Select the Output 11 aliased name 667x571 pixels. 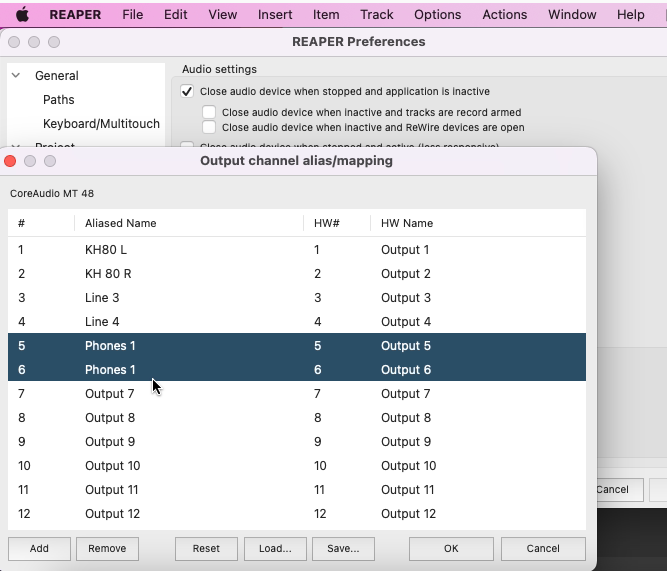(x=111, y=490)
